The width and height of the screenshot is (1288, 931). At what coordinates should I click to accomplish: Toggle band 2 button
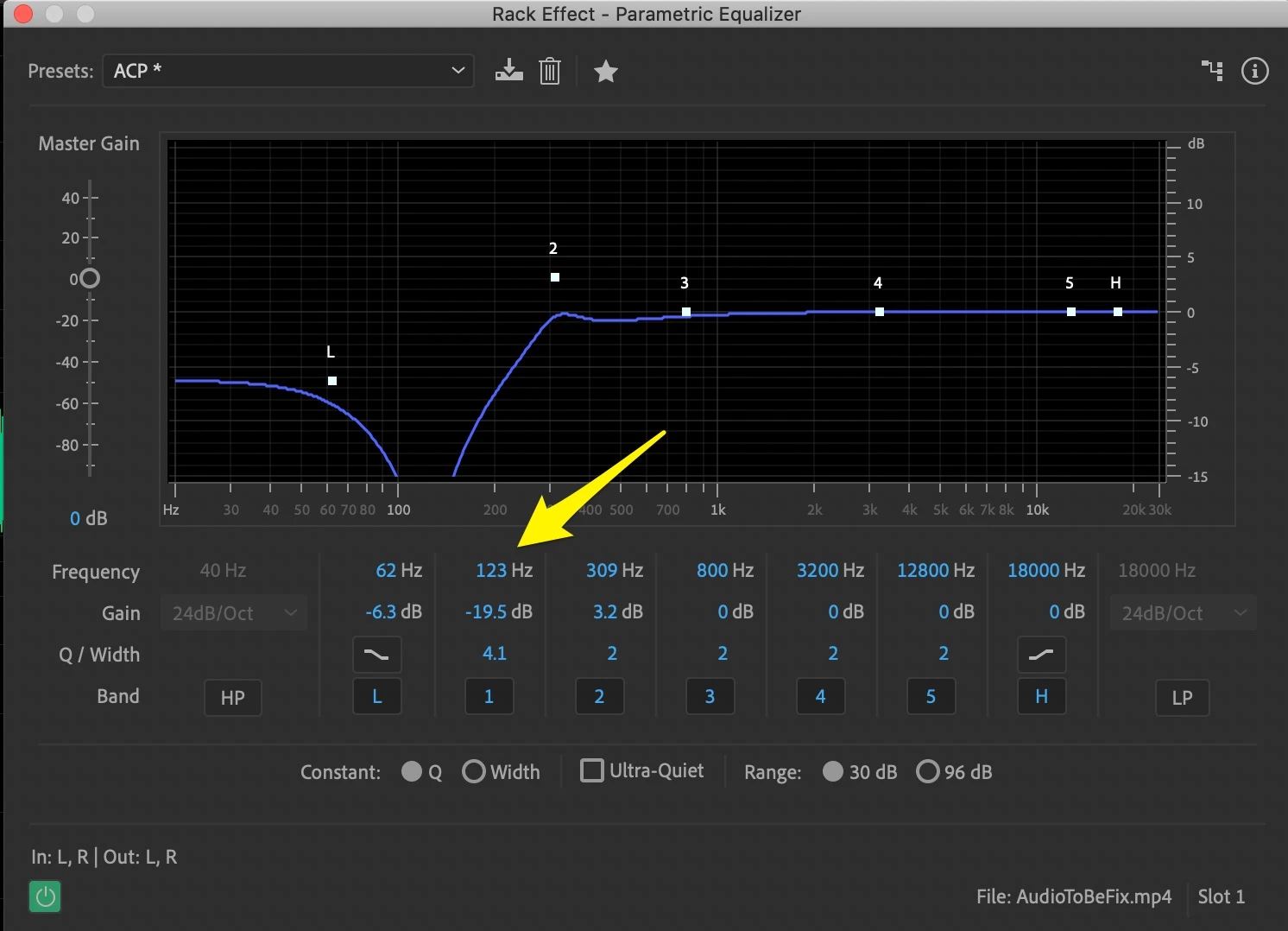pos(599,696)
